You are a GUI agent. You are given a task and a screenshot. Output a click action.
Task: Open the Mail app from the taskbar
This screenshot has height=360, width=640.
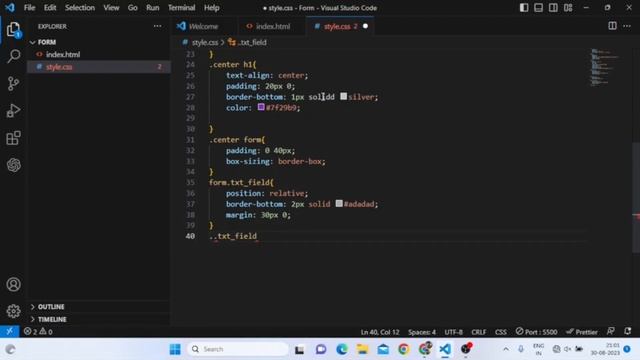[x=383, y=349]
